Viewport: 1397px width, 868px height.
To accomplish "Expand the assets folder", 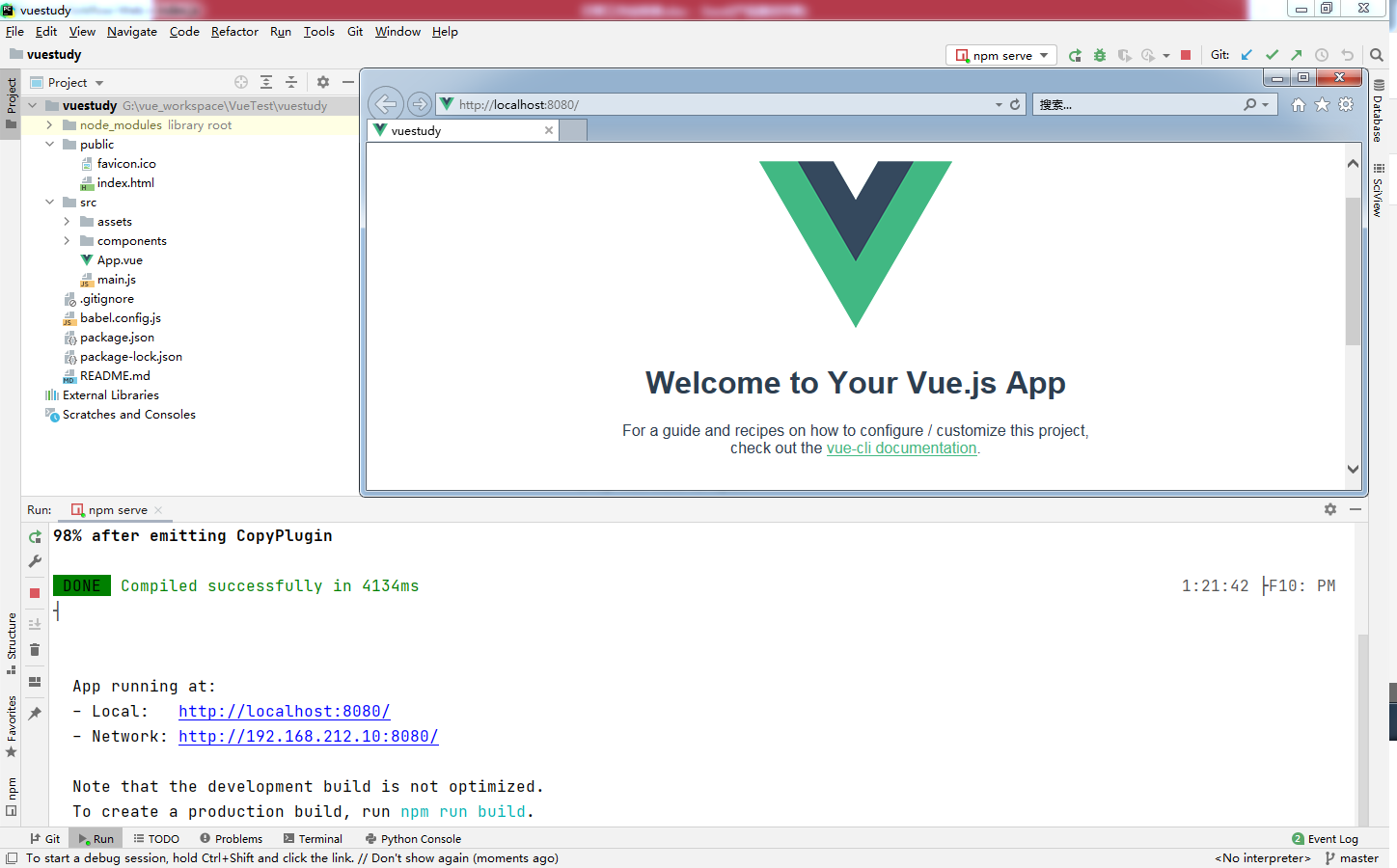I will pos(67,222).
